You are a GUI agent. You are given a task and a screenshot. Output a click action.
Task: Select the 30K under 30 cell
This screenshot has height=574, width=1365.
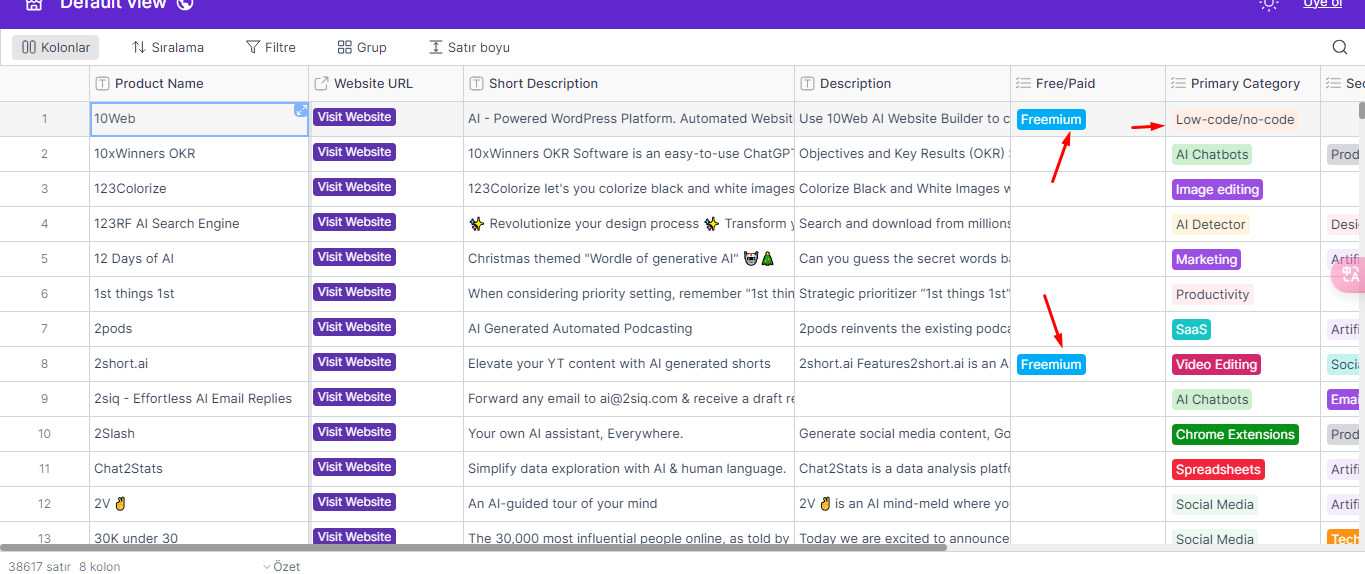point(199,535)
